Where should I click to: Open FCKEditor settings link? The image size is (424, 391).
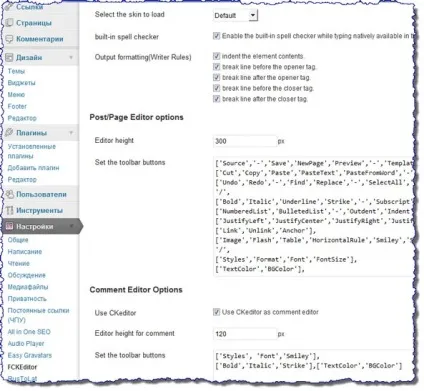pos(22,367)
